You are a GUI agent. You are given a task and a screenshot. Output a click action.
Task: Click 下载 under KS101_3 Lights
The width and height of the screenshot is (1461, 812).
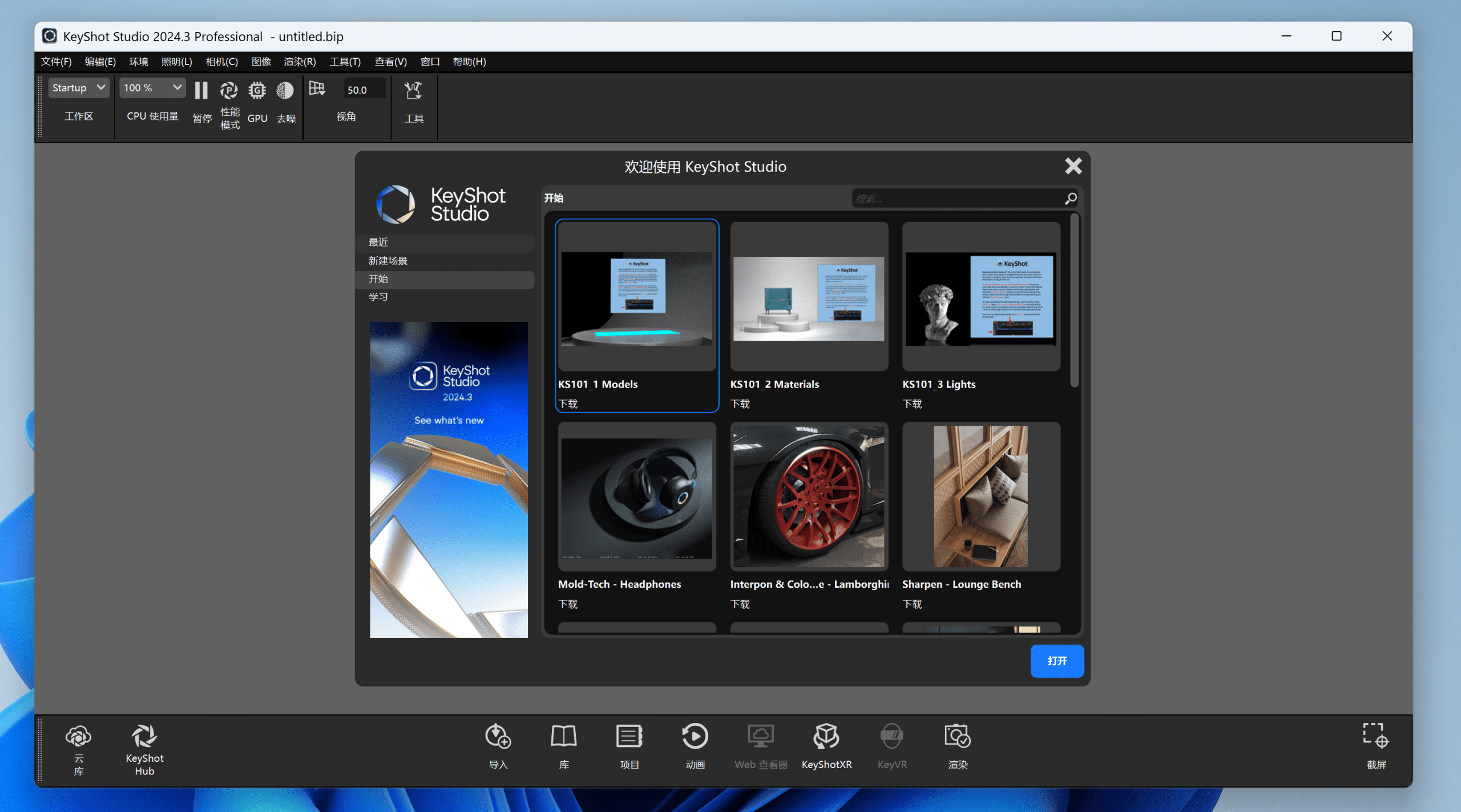(x=912, y=403)
